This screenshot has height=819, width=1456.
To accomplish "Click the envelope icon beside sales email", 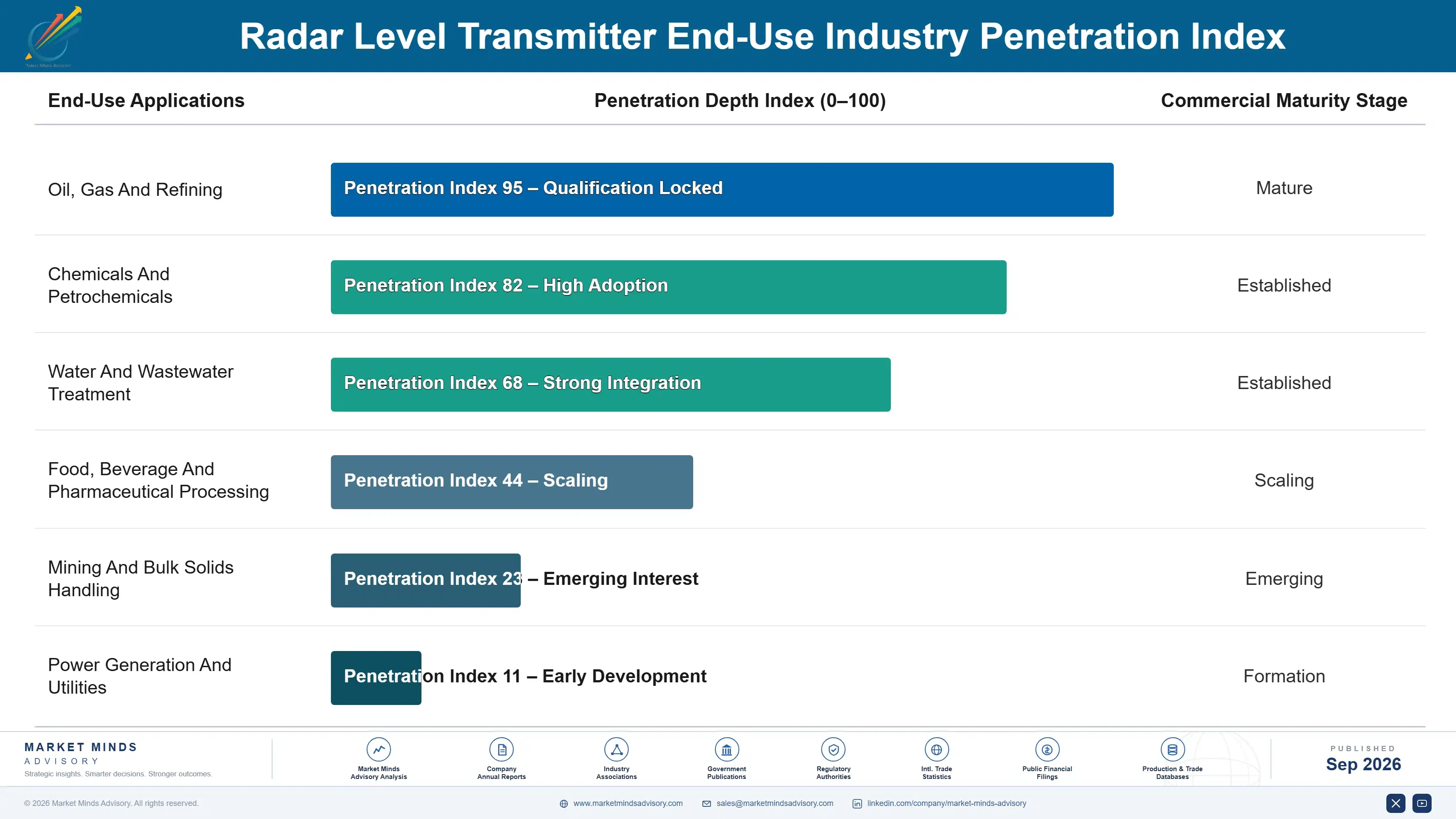I will coord(707,804).
